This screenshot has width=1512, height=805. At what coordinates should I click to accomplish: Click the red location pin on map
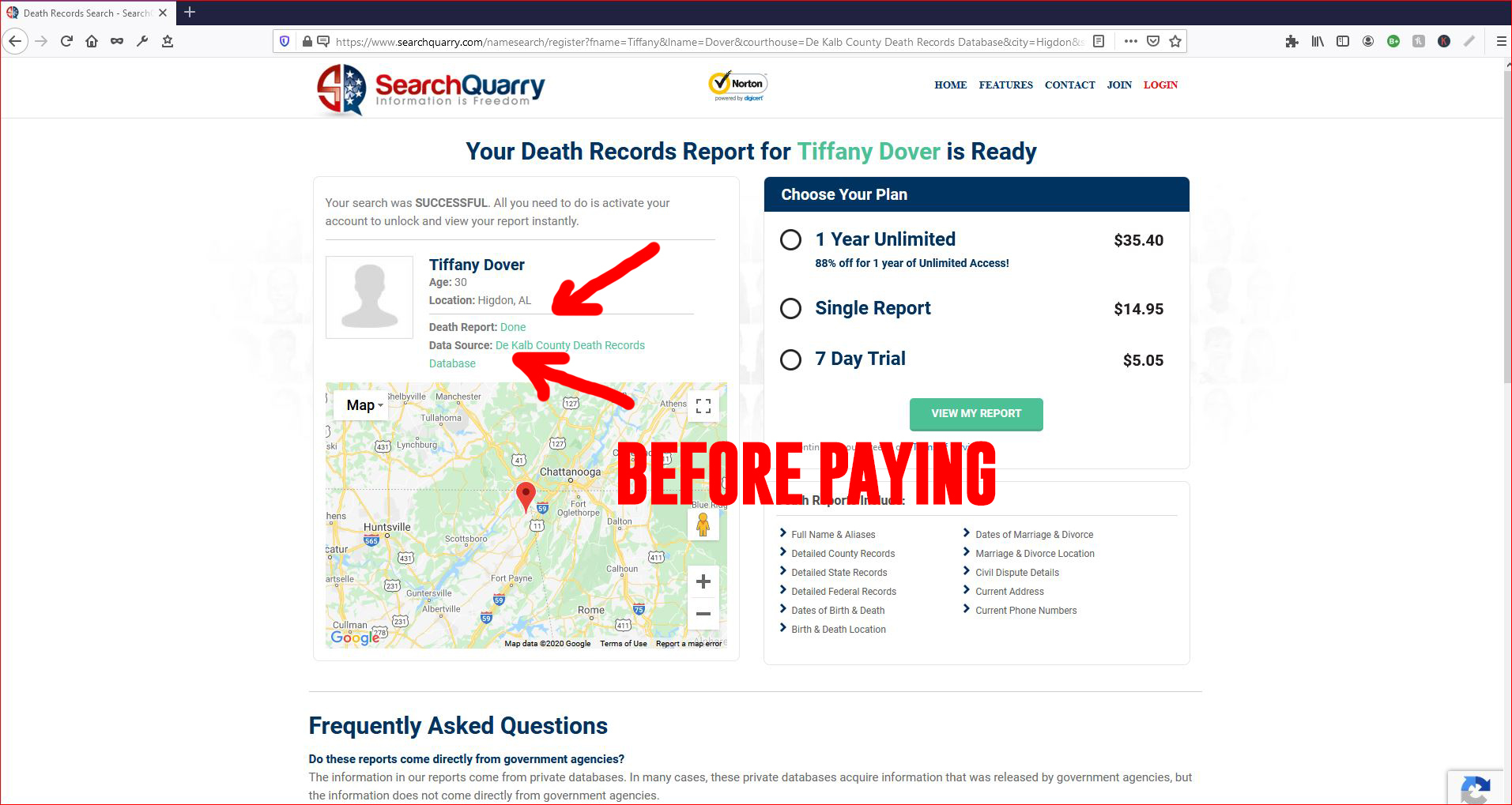[526, 497]
